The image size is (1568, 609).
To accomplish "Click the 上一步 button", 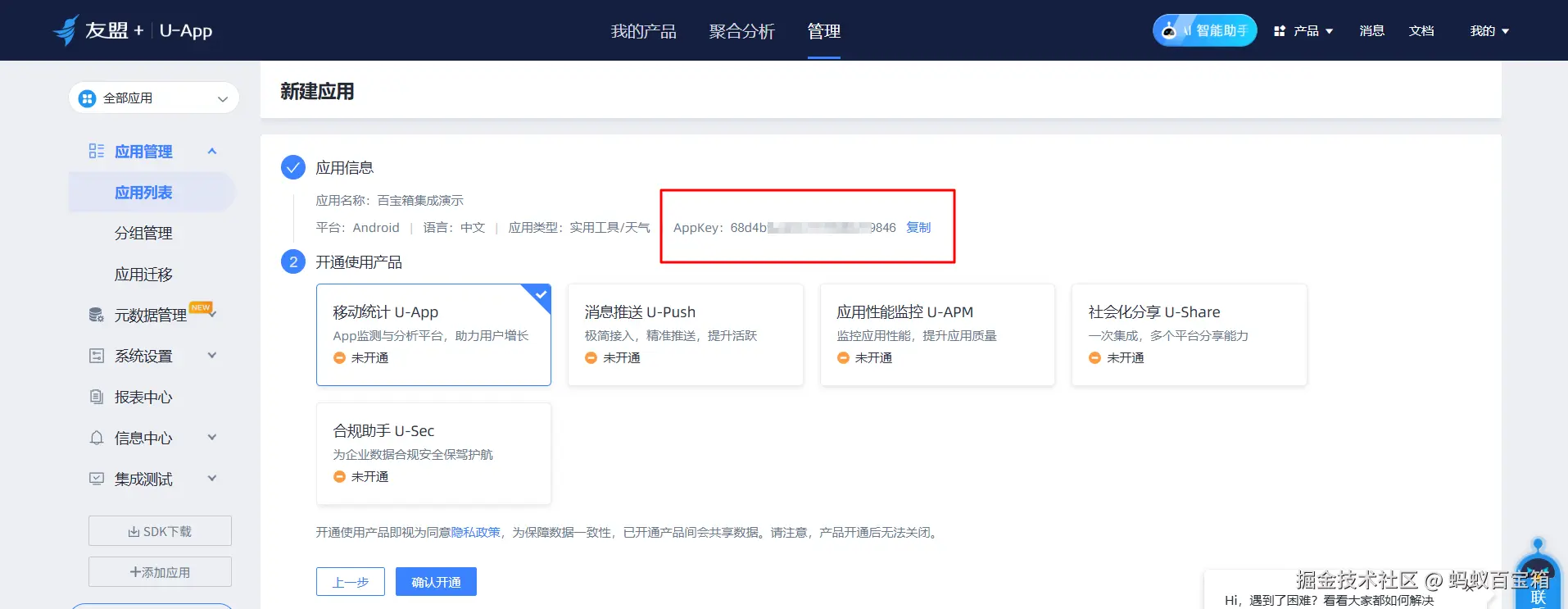I will coord(351,582).
